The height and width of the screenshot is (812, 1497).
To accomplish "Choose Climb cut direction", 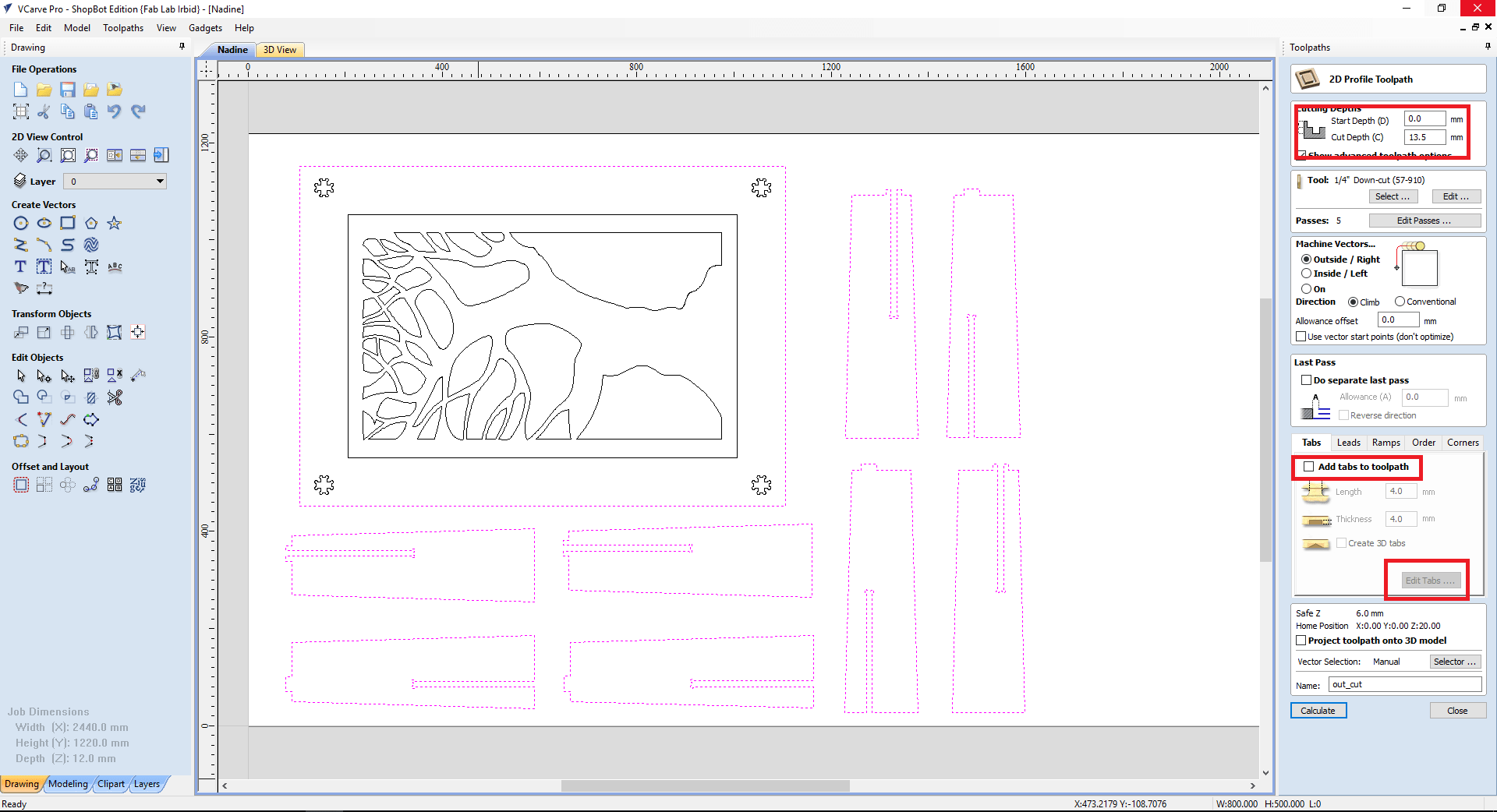I will (1353, 302).
